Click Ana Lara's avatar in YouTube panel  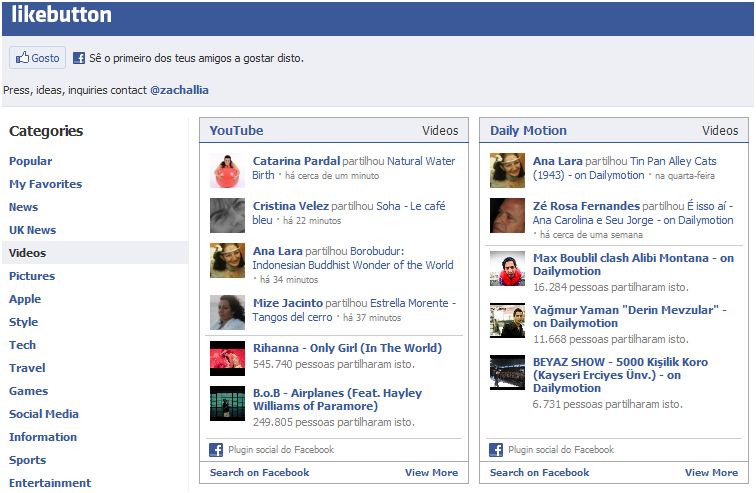228,261
